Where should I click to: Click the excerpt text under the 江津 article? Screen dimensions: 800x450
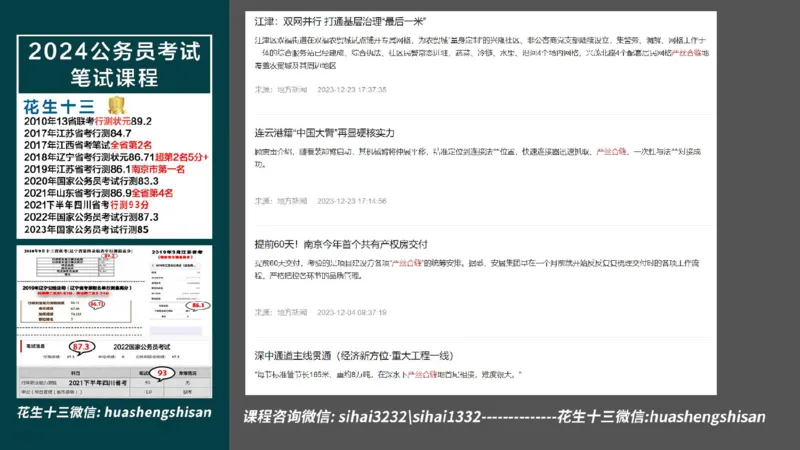click(x=482, y=53)
